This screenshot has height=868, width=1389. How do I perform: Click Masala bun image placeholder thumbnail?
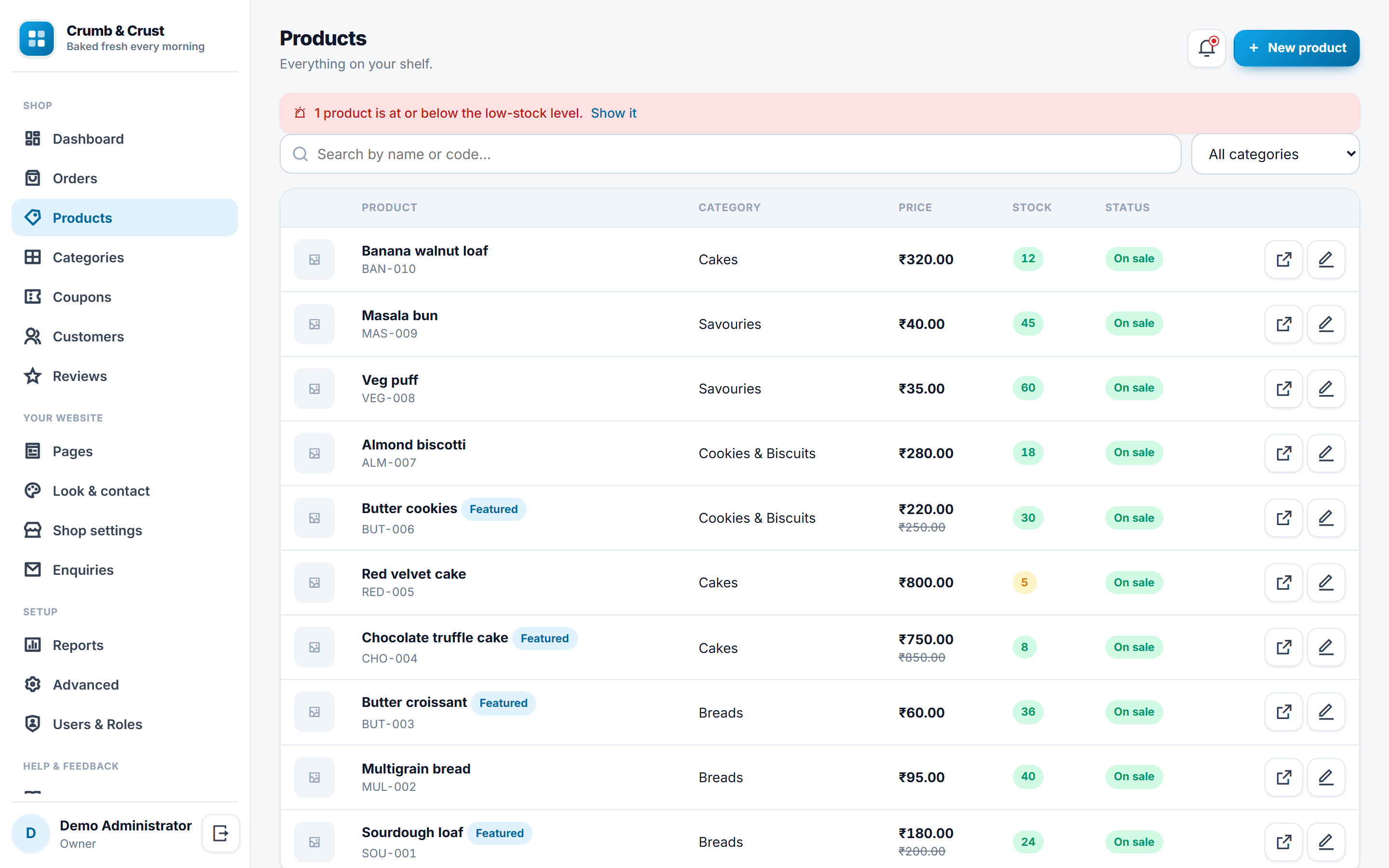point(314,324)
